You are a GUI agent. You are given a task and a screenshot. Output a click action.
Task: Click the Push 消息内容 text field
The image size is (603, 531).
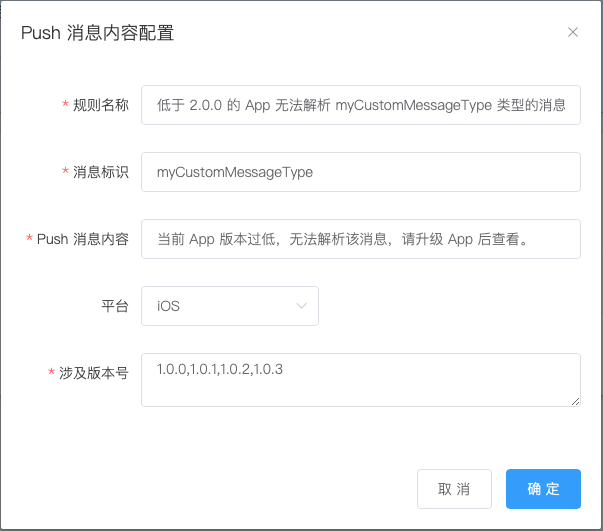[361, 239]
